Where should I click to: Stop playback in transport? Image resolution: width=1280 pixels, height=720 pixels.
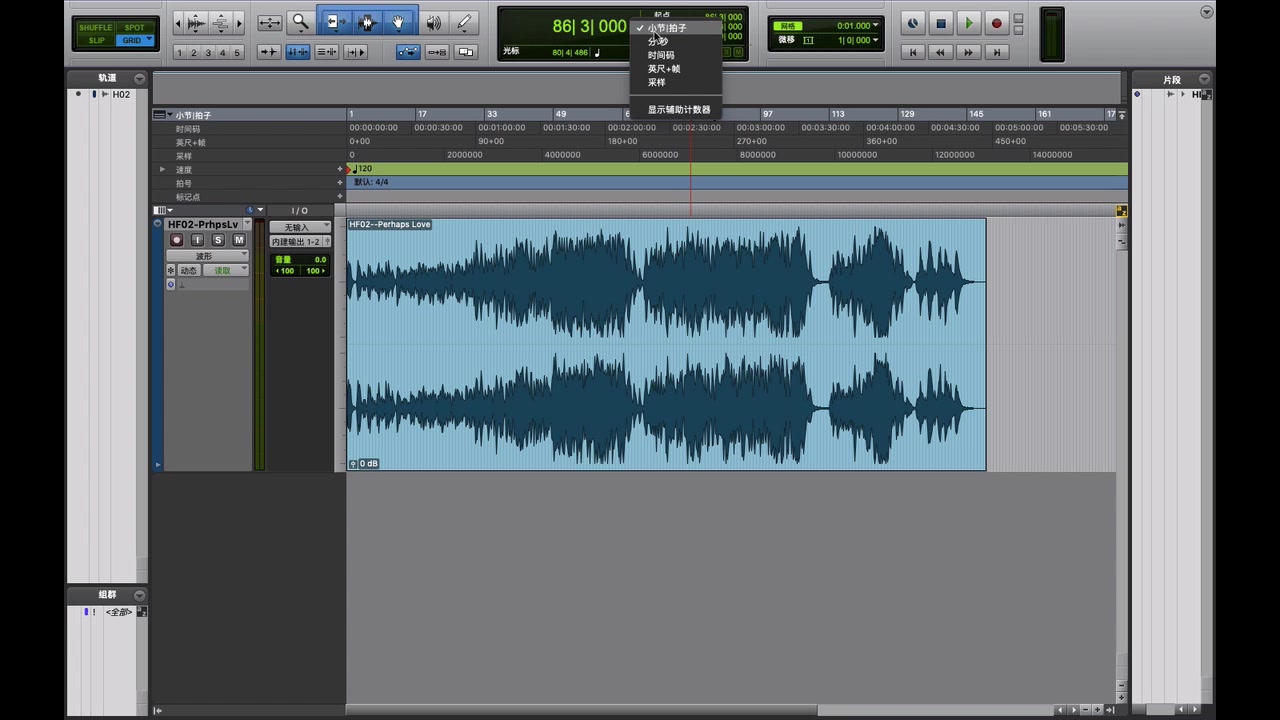tap(941, 23)
